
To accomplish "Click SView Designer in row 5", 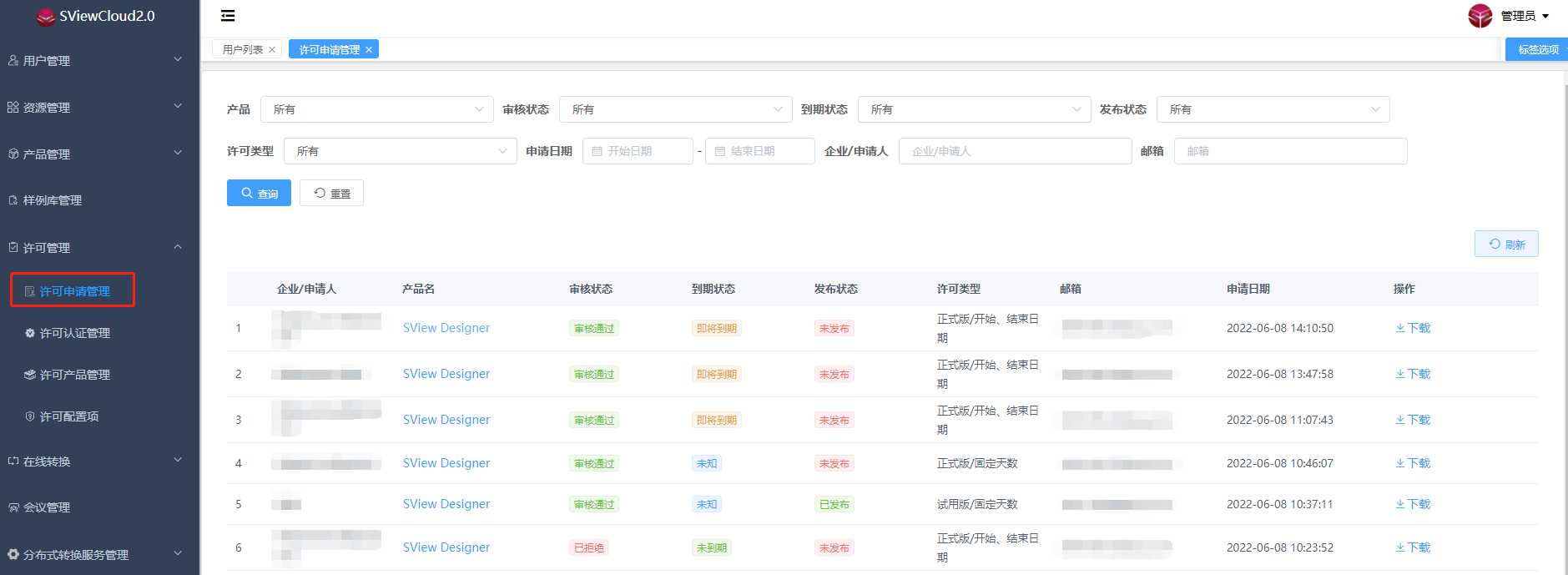I will (x=446, y=504).
